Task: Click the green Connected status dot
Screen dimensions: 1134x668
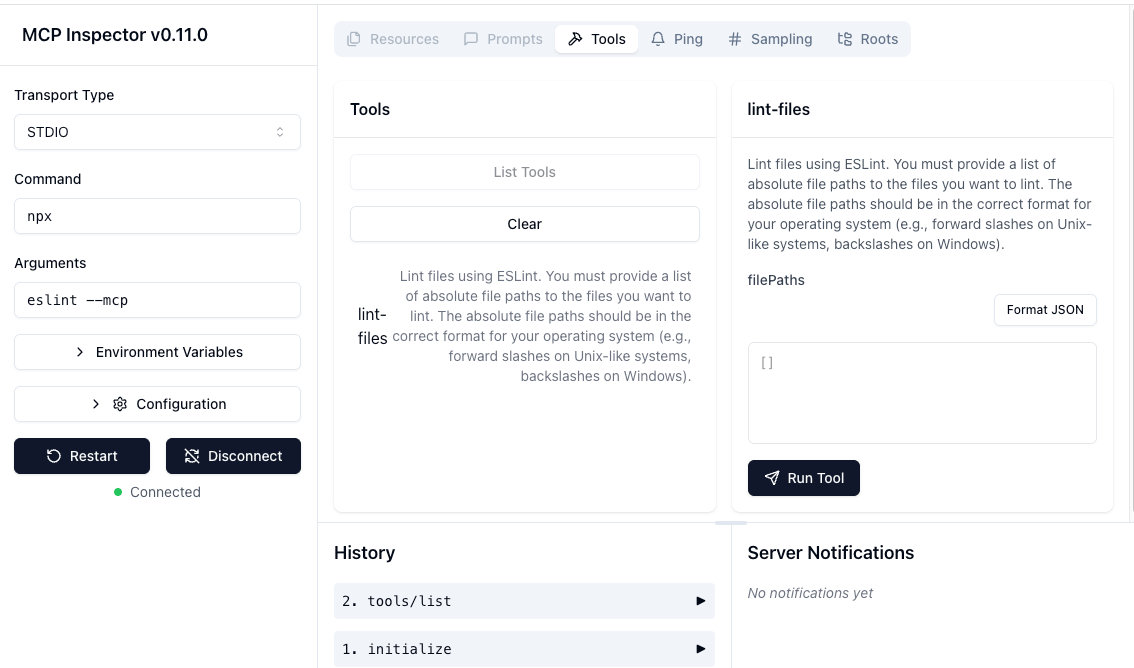Action: pos(118,492)
